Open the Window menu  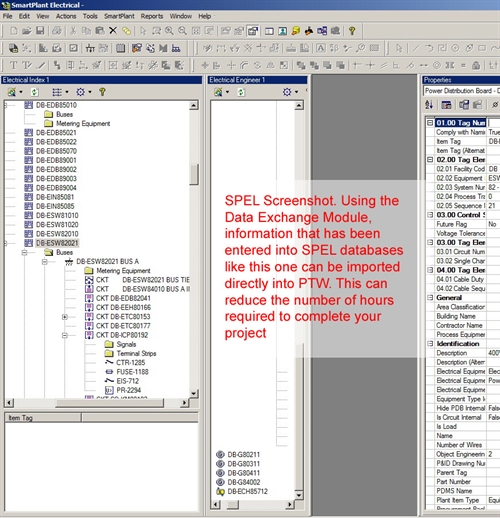181,16
